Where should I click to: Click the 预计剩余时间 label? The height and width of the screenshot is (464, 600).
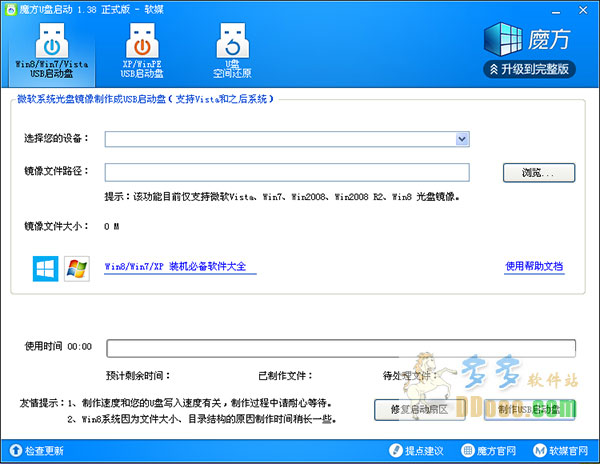click(138, 376)
